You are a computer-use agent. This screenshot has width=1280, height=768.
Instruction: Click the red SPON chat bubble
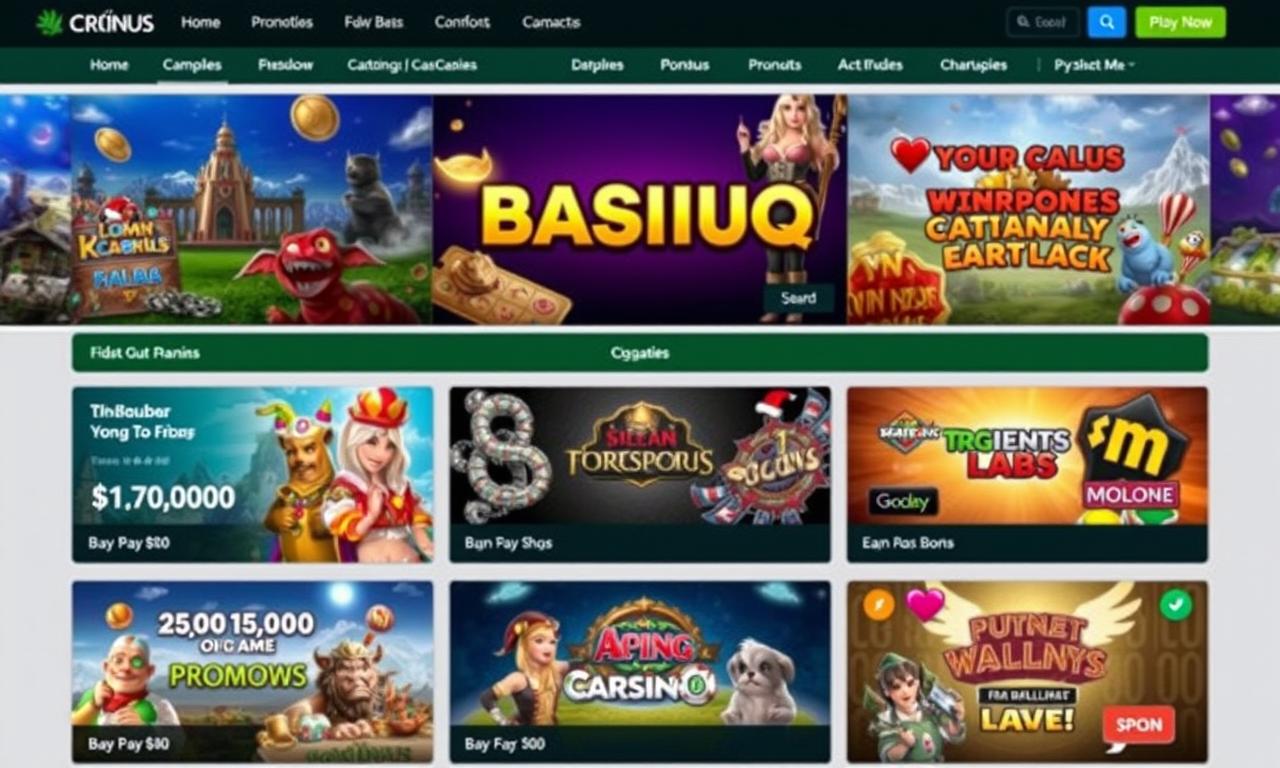(x=1138, y=725)
